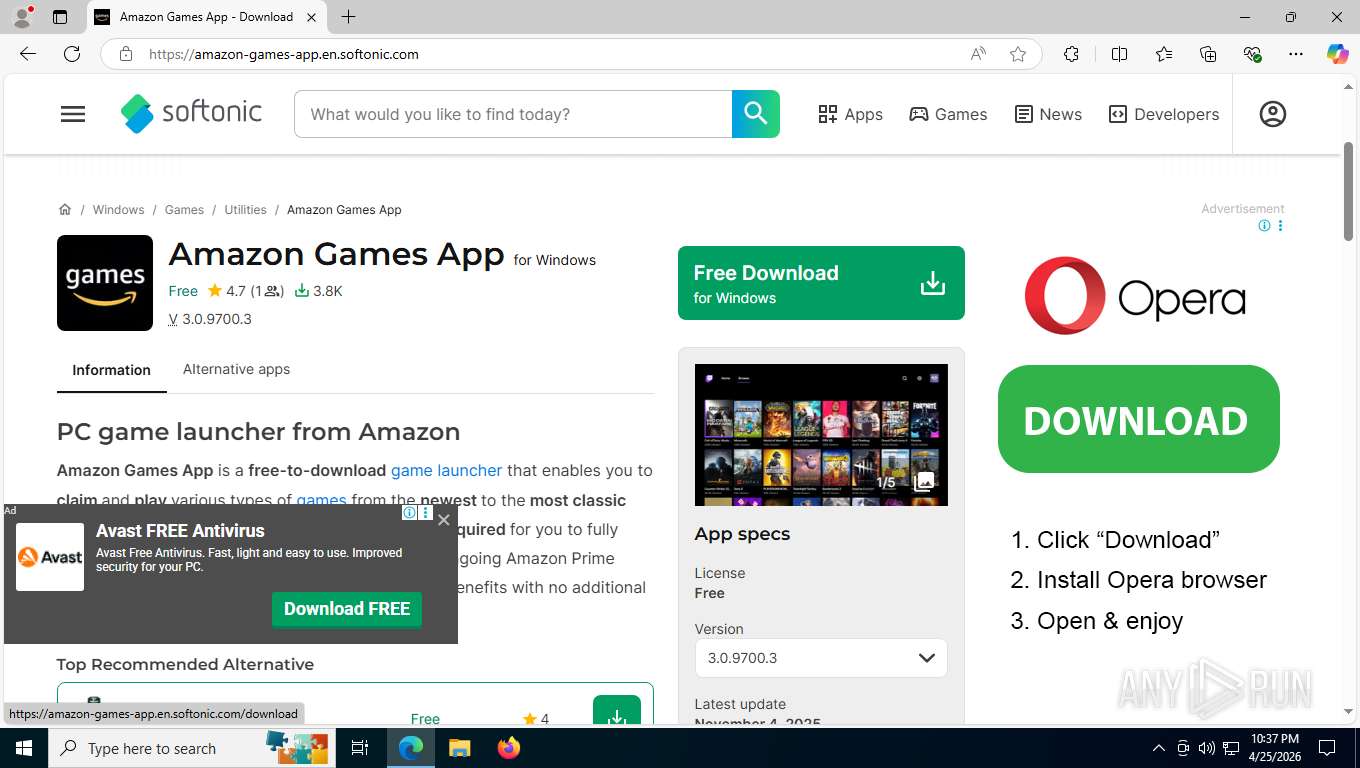1360x768 pixels.
Task: Open the Windows Start menu
Action: tap(23, 748)
